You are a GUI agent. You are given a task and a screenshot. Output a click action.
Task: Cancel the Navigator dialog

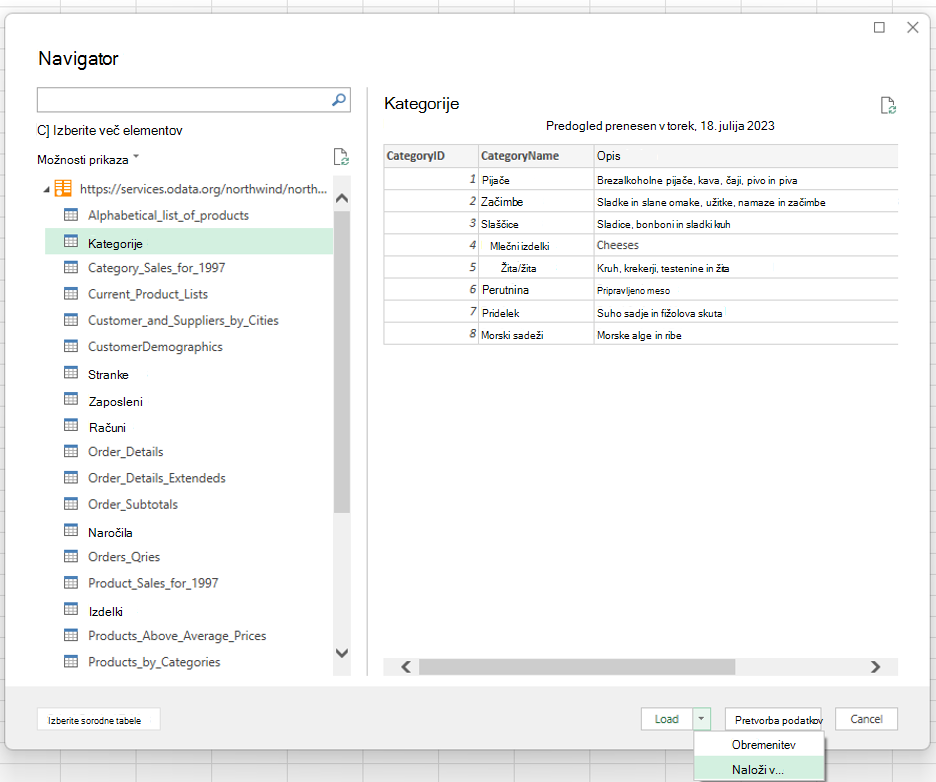point(866,719)
